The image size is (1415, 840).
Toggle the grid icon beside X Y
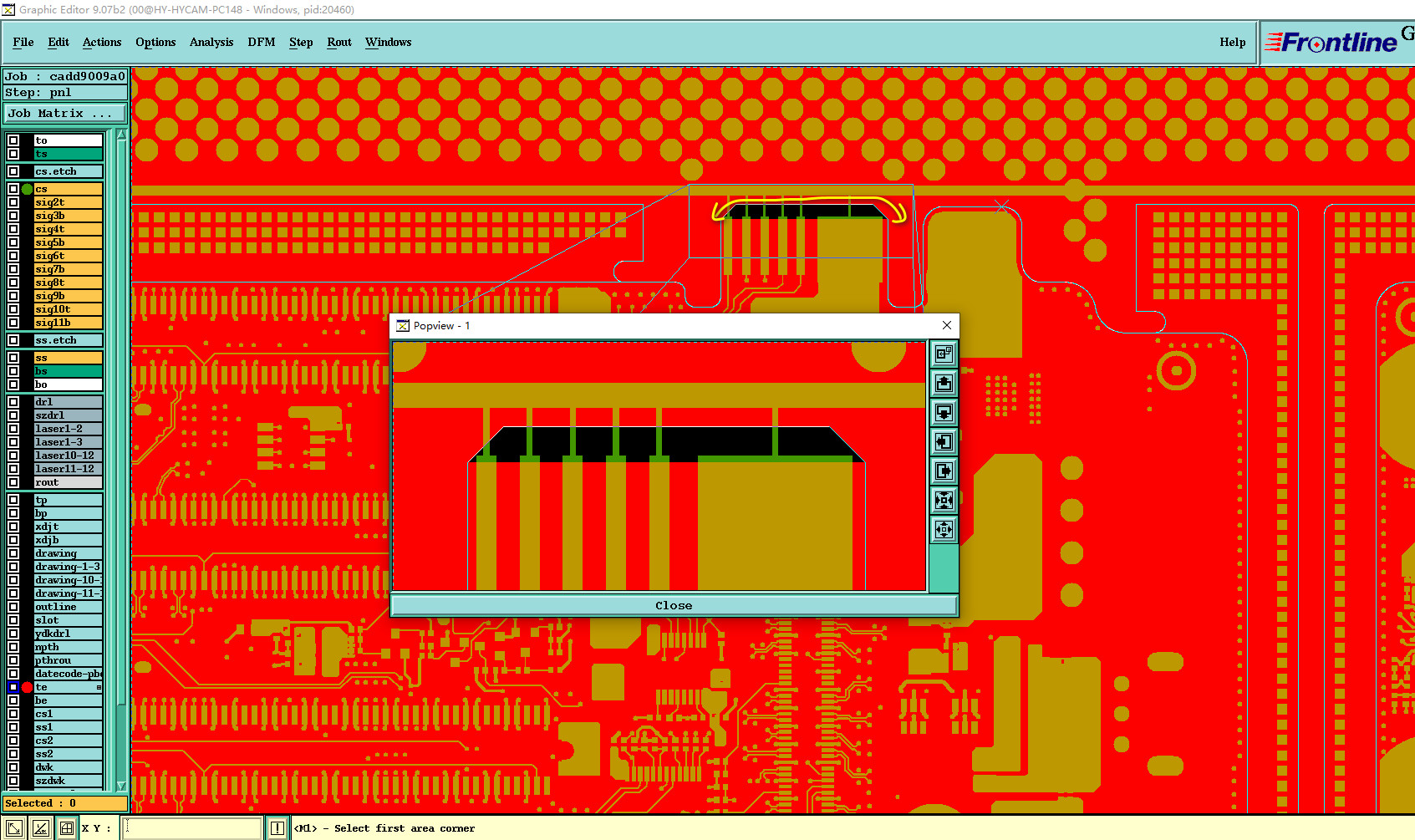click(67, 828)
